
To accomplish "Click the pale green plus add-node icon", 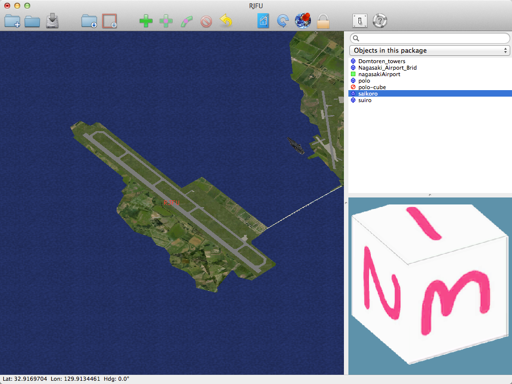I will click(166, 21).
